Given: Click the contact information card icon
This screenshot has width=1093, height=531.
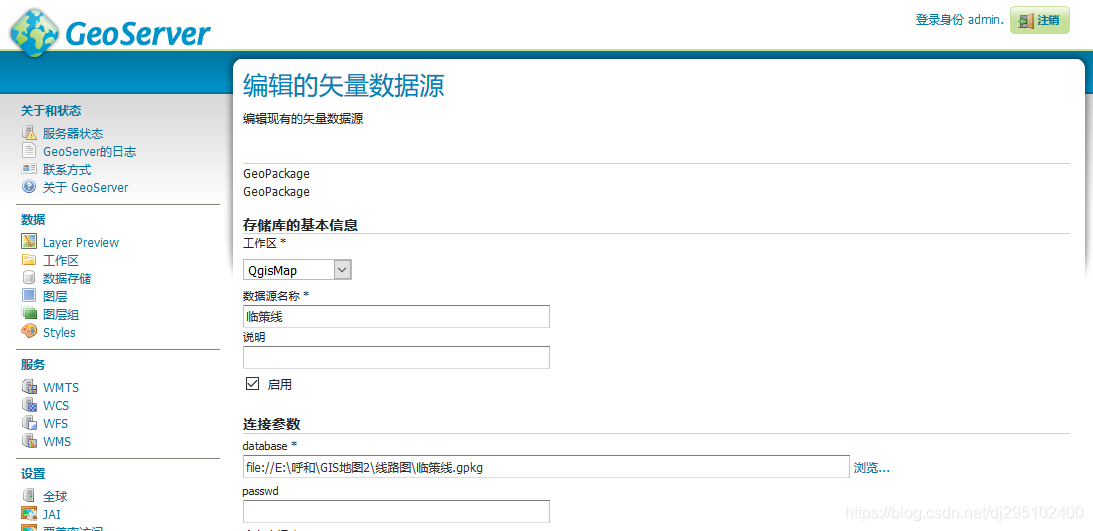Looking at the screenshot, I should pyautogui.click(x=29, y=169).
